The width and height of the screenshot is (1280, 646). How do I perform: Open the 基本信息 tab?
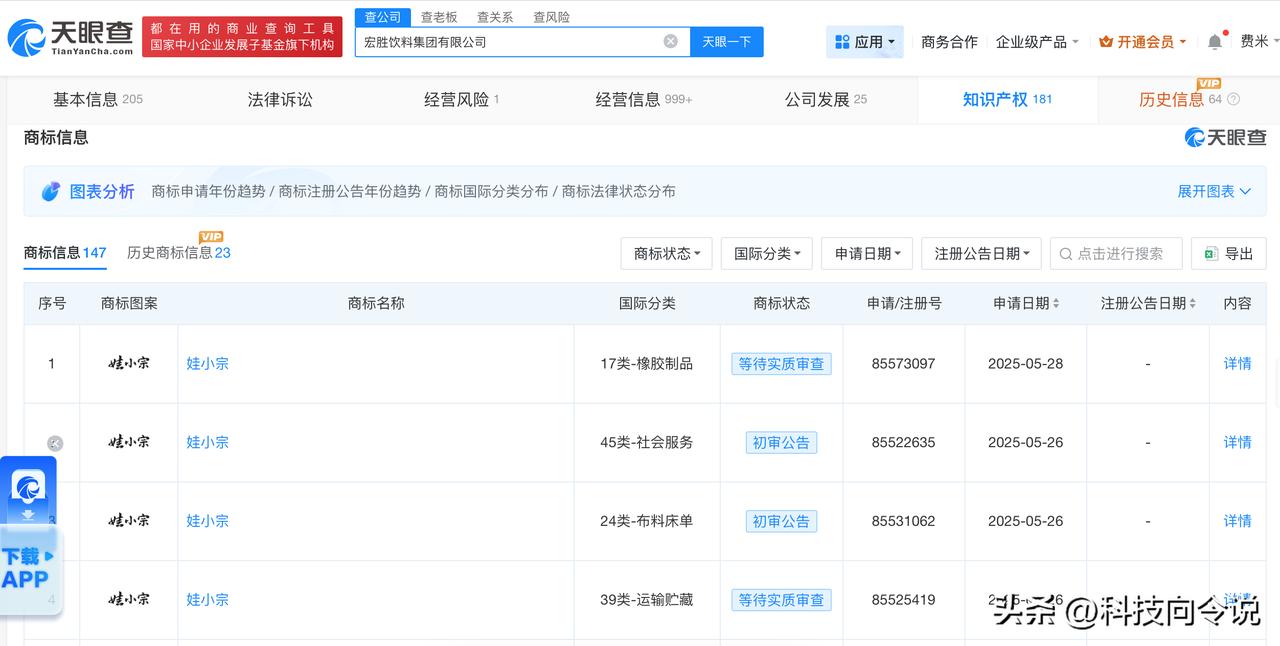coord(98,99)
